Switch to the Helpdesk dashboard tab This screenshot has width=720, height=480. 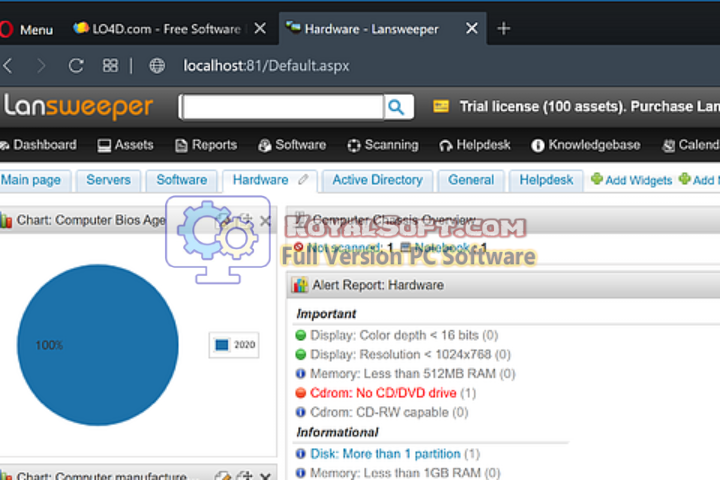tap(546, 180)
